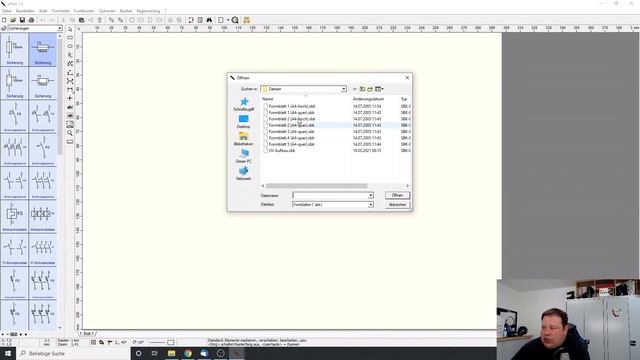Click the Print toolbar icon
This screenshot has width=640, height=360.
point(31,20)
